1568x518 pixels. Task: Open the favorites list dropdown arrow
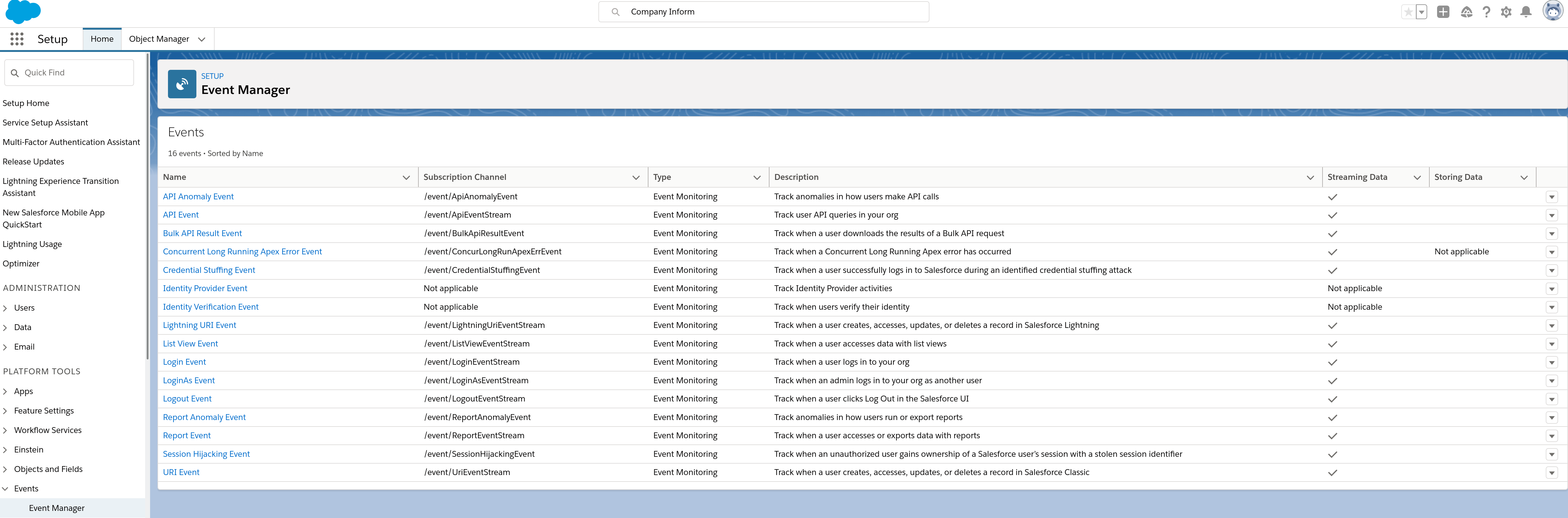[x=1421, y=12]
